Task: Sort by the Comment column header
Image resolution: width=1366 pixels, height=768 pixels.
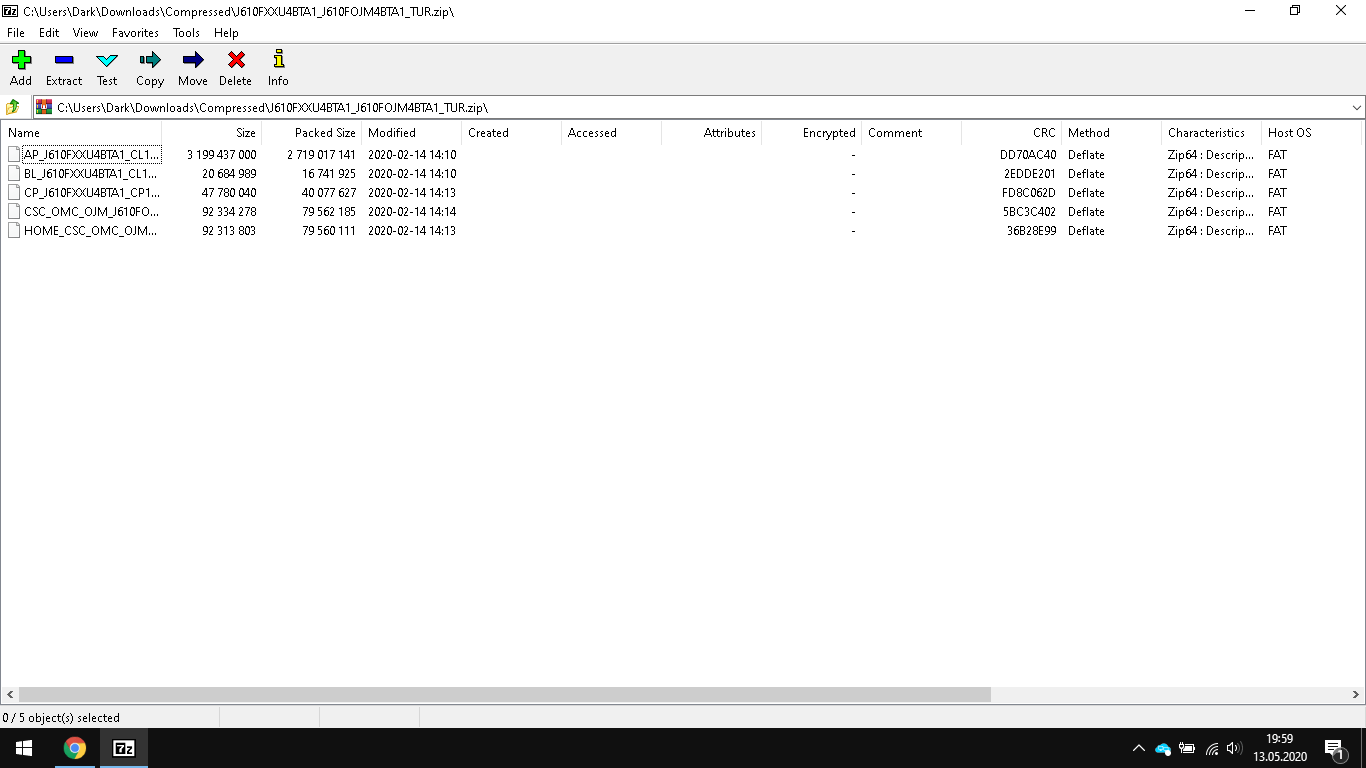Action: (x=911, y=133)
